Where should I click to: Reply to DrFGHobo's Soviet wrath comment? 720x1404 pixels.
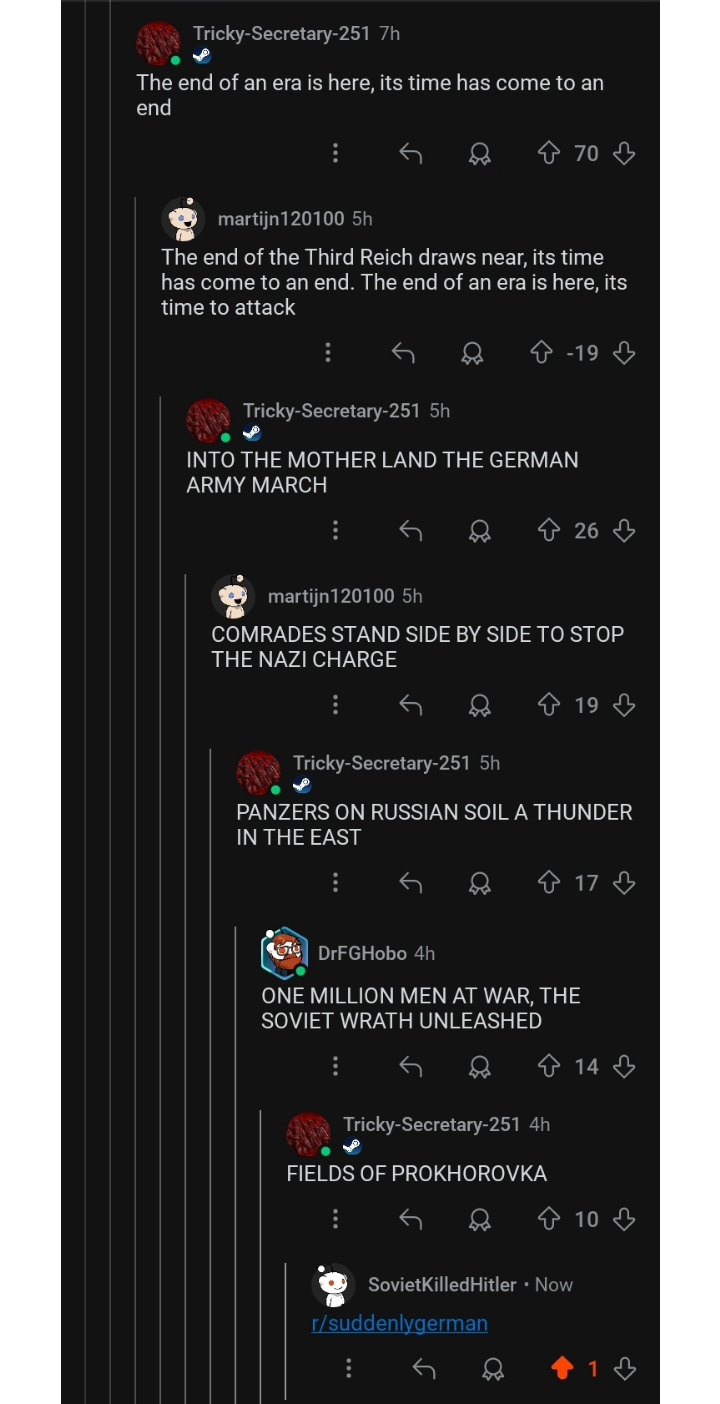[x=410, y=1067]
